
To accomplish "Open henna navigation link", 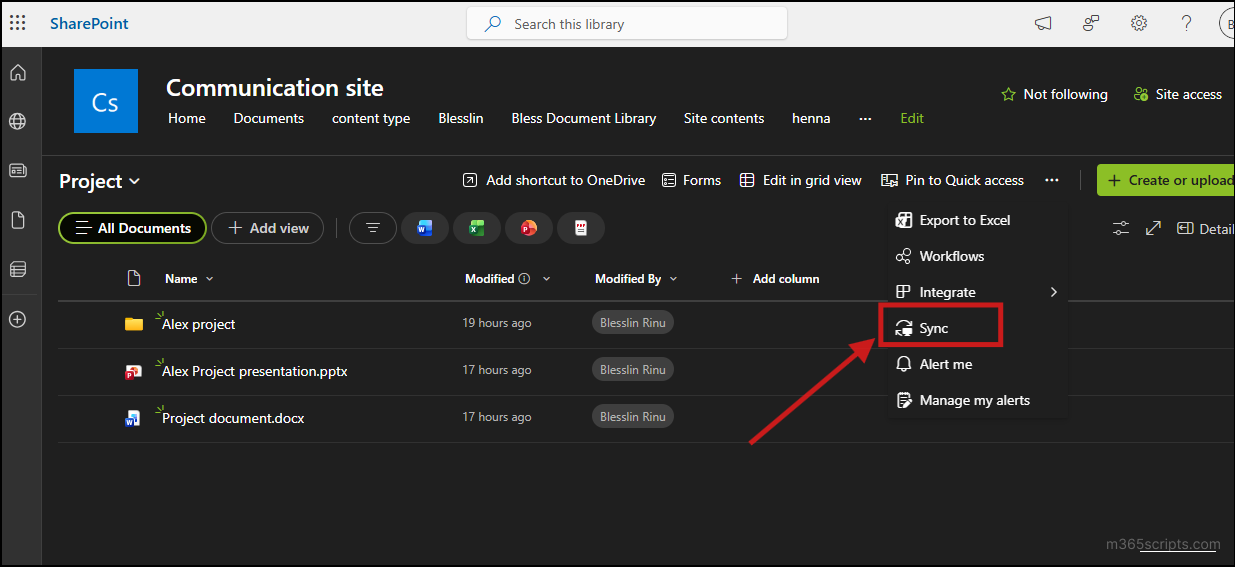I will pos(811,118).
